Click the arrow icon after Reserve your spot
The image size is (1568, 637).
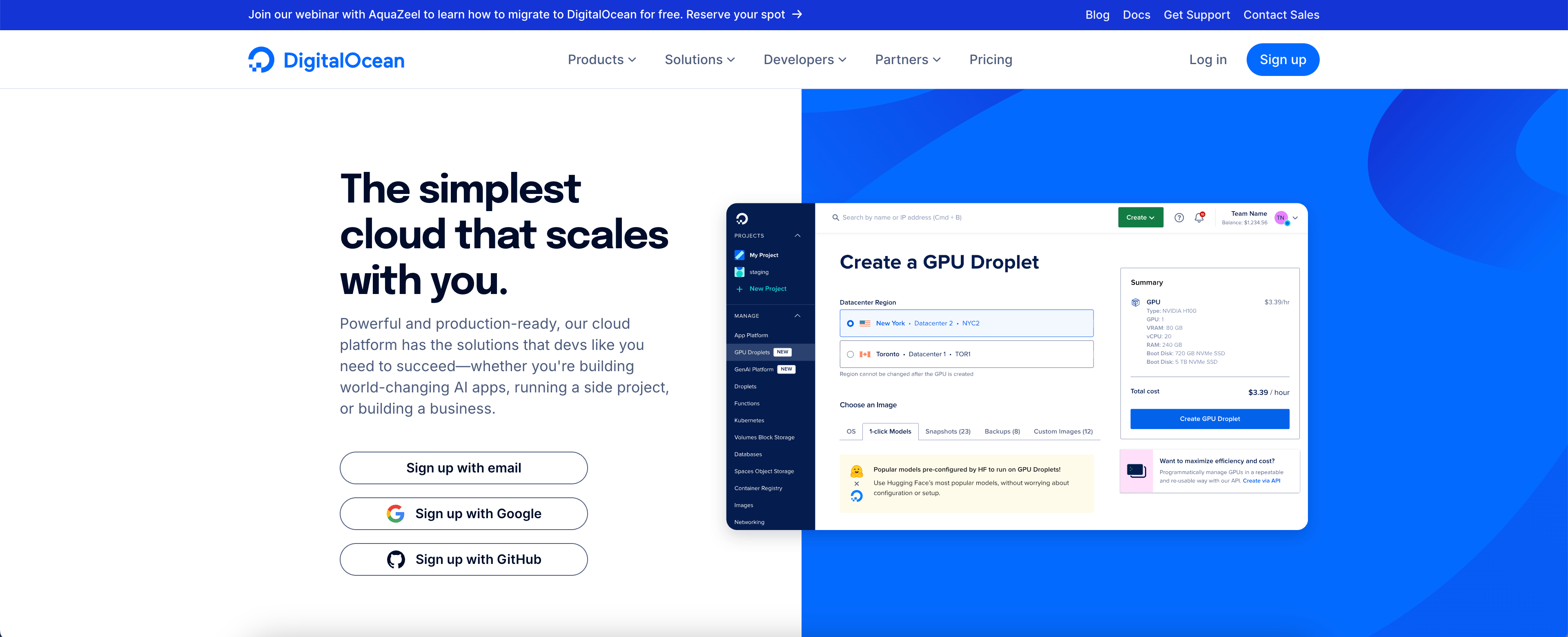[x=797, y=15]
